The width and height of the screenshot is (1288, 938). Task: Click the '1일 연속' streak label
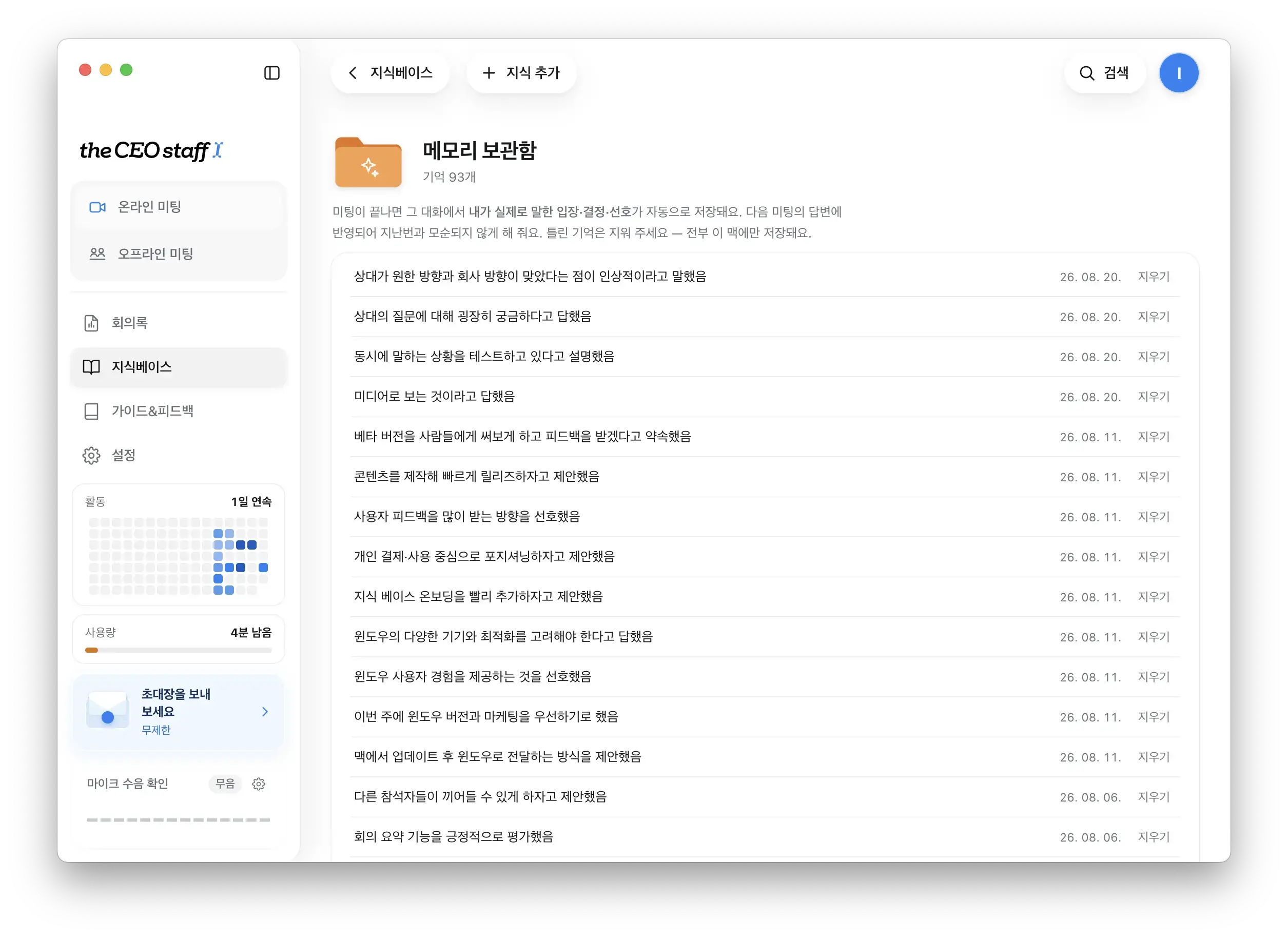pos(251,502)
